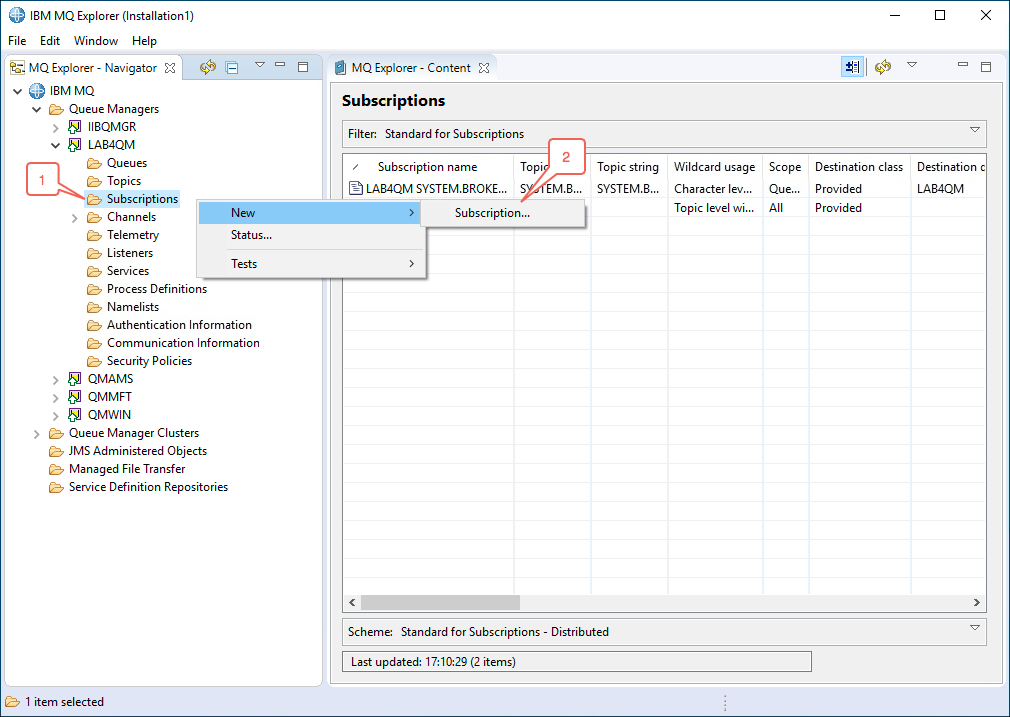Sort by Wildcard usage column header

click(x=715, y=167)
